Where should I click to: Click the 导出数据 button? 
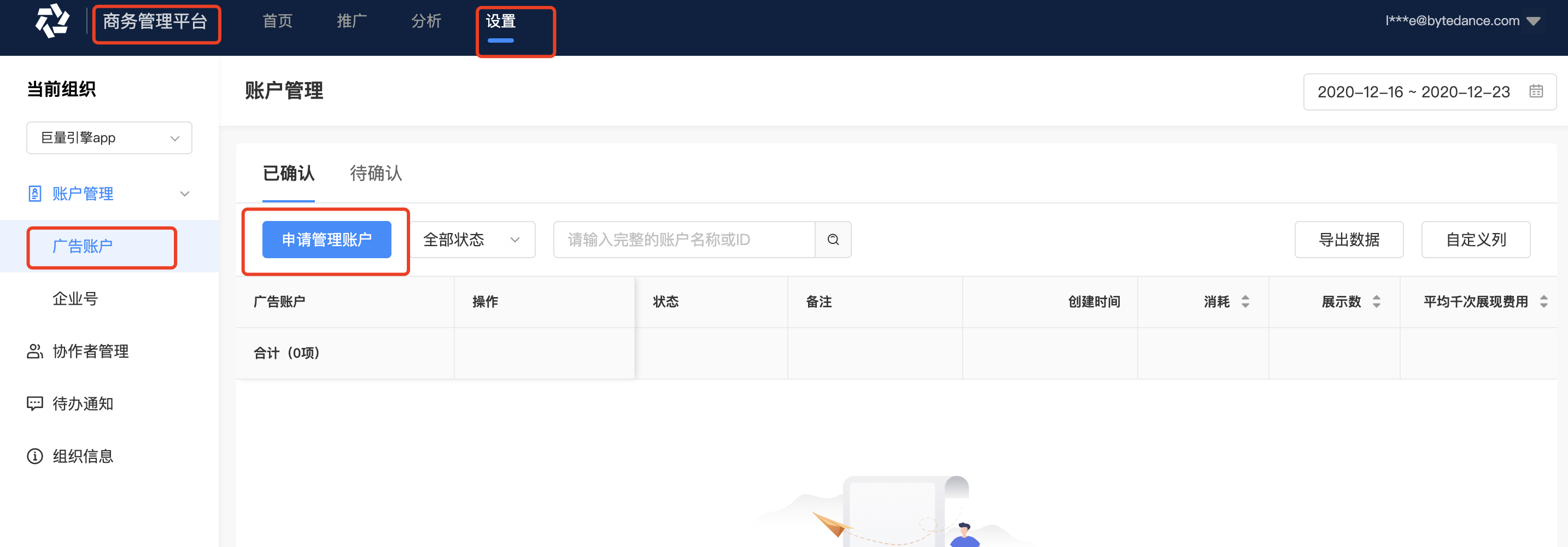1349,240
